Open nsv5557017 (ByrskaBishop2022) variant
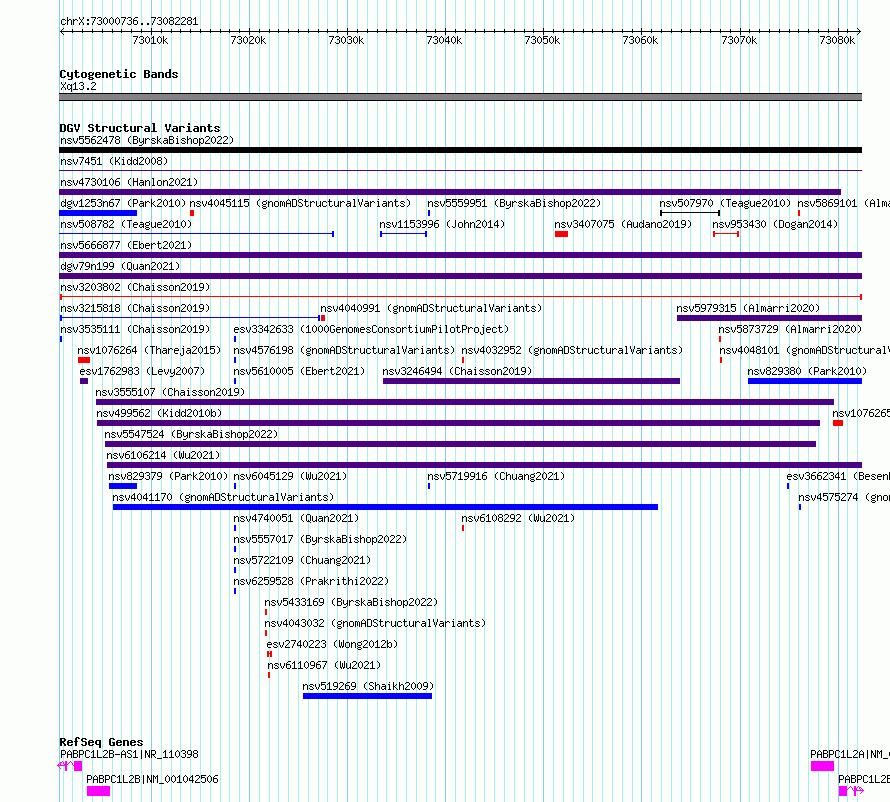 point(320,539)
